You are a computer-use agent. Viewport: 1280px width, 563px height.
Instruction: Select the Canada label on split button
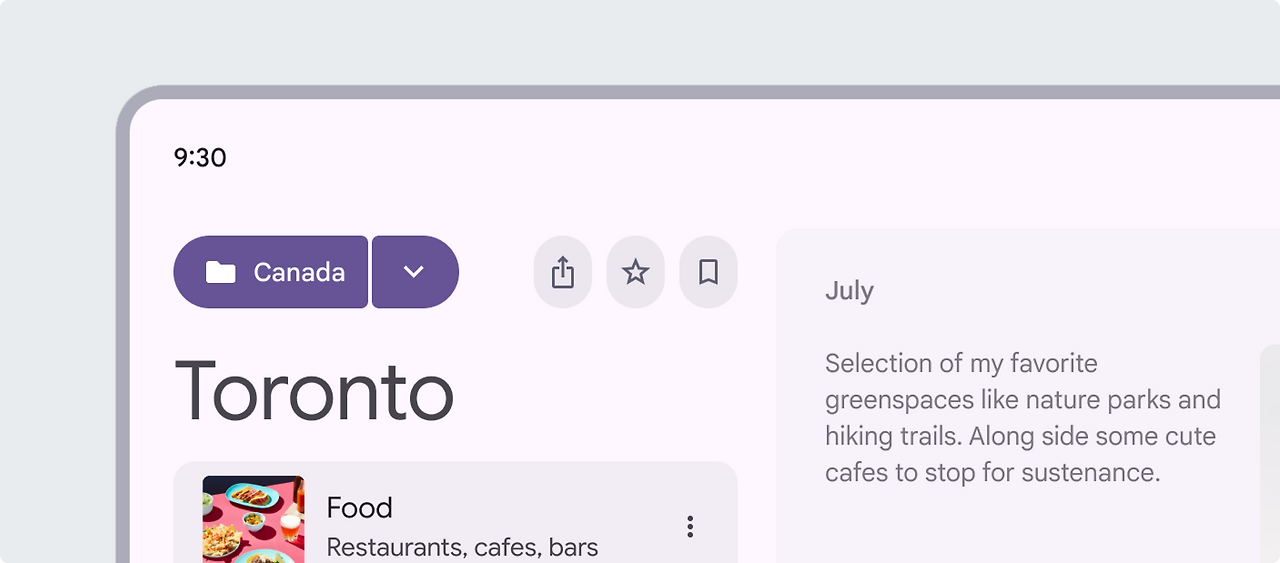pos(299,272)
